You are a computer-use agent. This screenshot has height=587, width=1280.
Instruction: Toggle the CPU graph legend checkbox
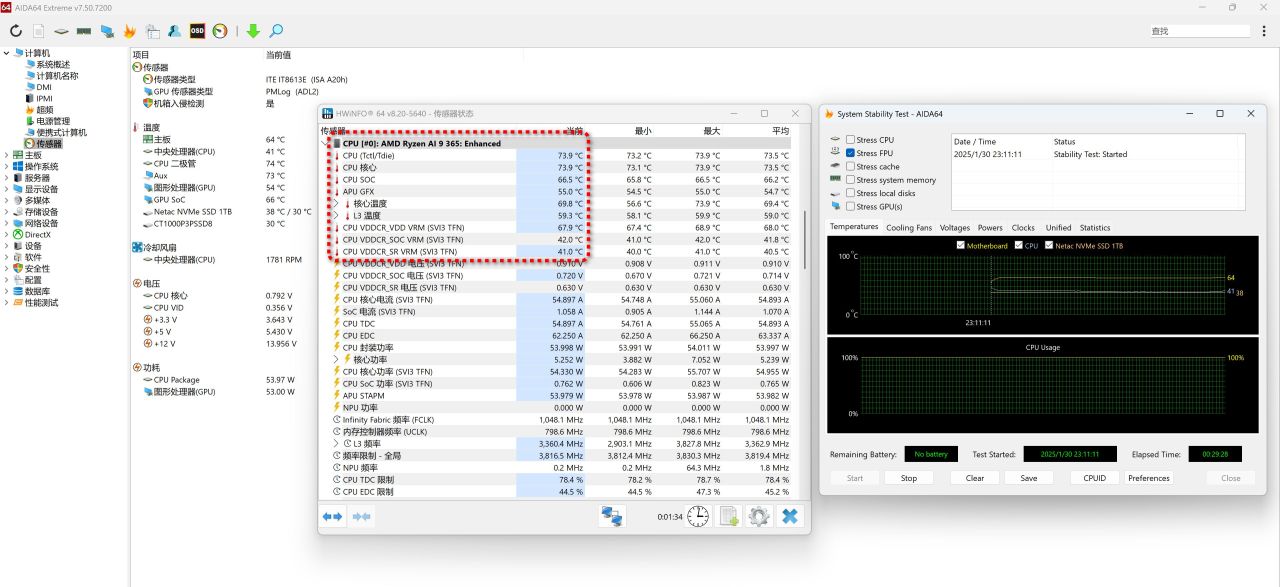point(1019,245)
